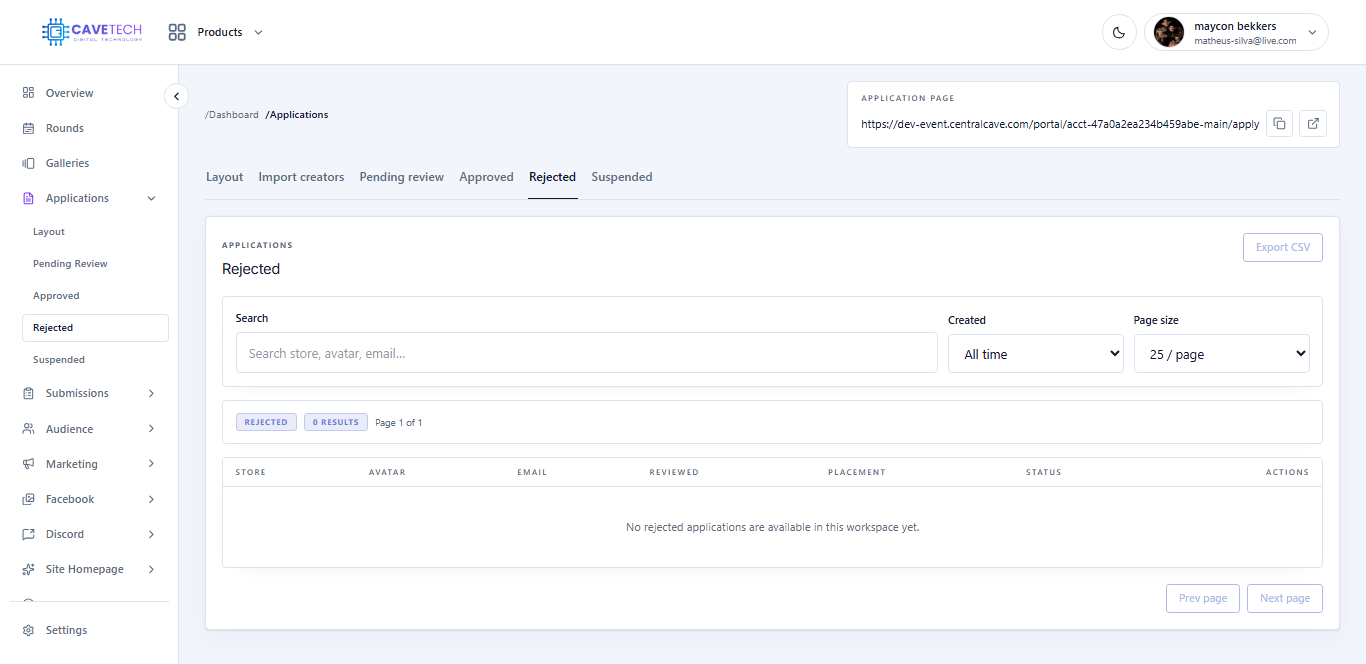Collapse the sidebar with arrow button
Viewport: 1366px width, 664px height.
click(176, 96)
